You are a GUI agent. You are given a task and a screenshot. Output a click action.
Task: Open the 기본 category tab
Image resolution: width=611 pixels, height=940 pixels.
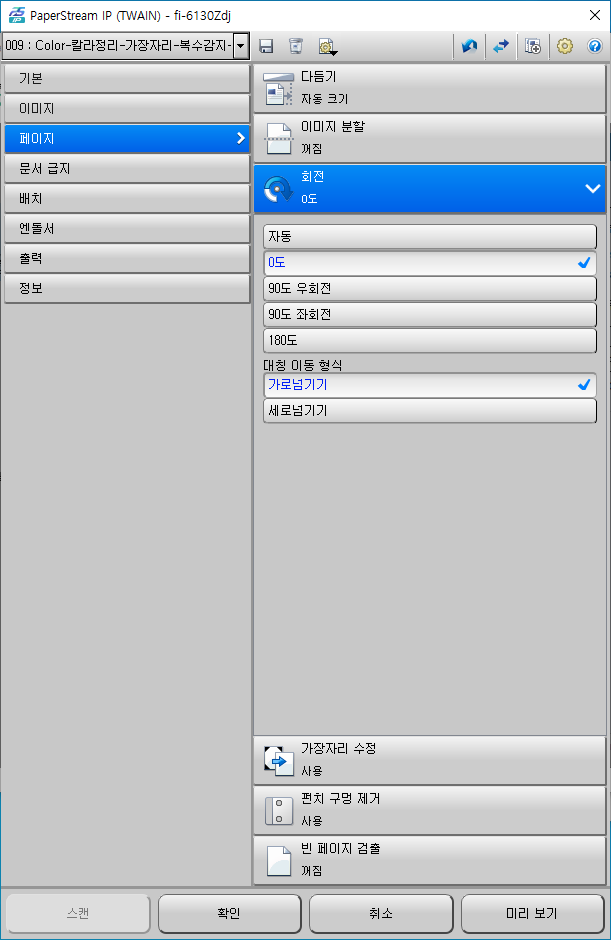pos(127,79)
